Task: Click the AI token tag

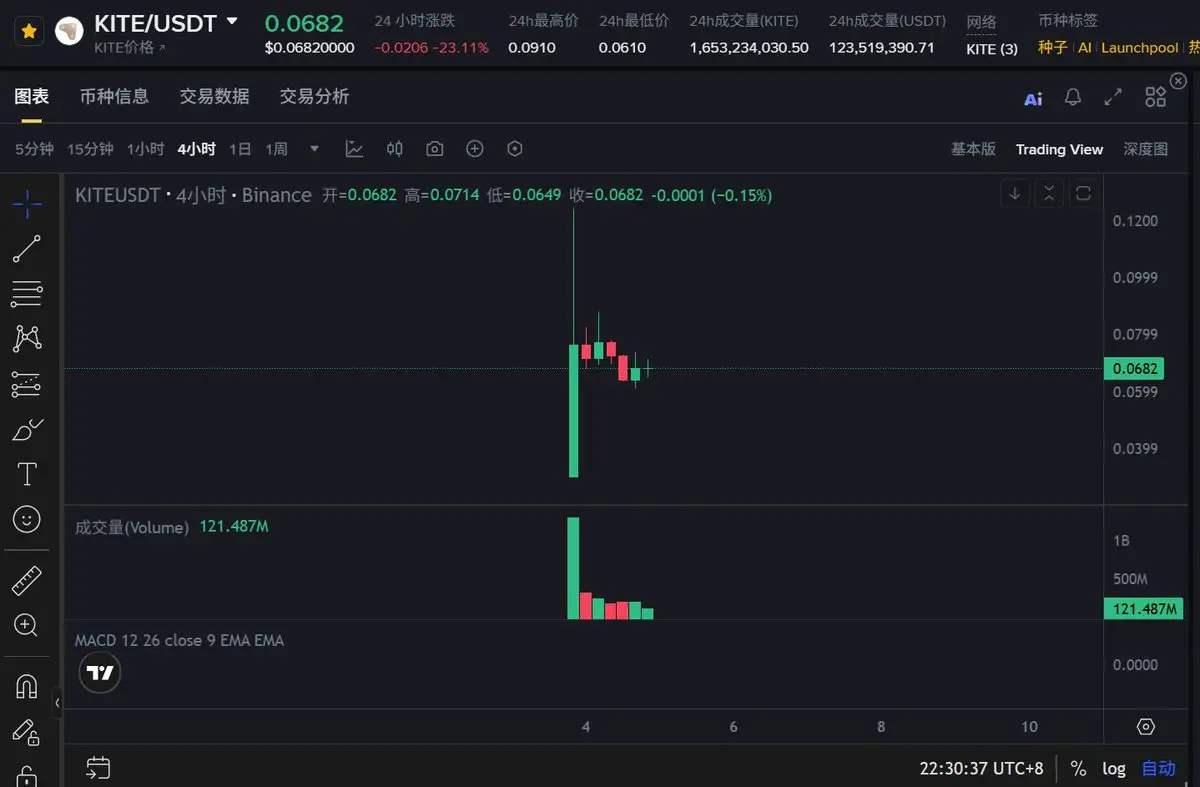Action: click(1084, 48)
